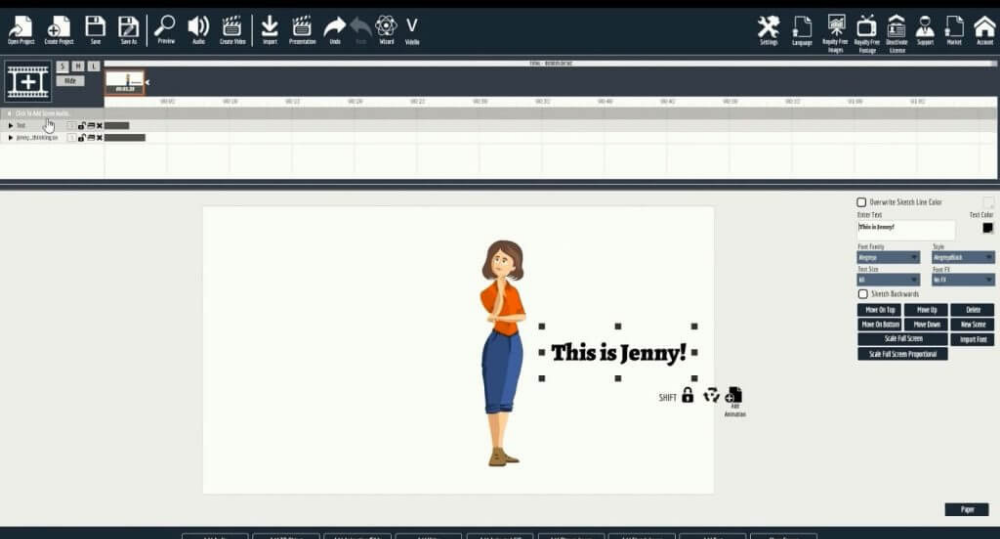Open the Language document icon
1000x539 pixels.
pyautogui.click(x=802, y=31)
